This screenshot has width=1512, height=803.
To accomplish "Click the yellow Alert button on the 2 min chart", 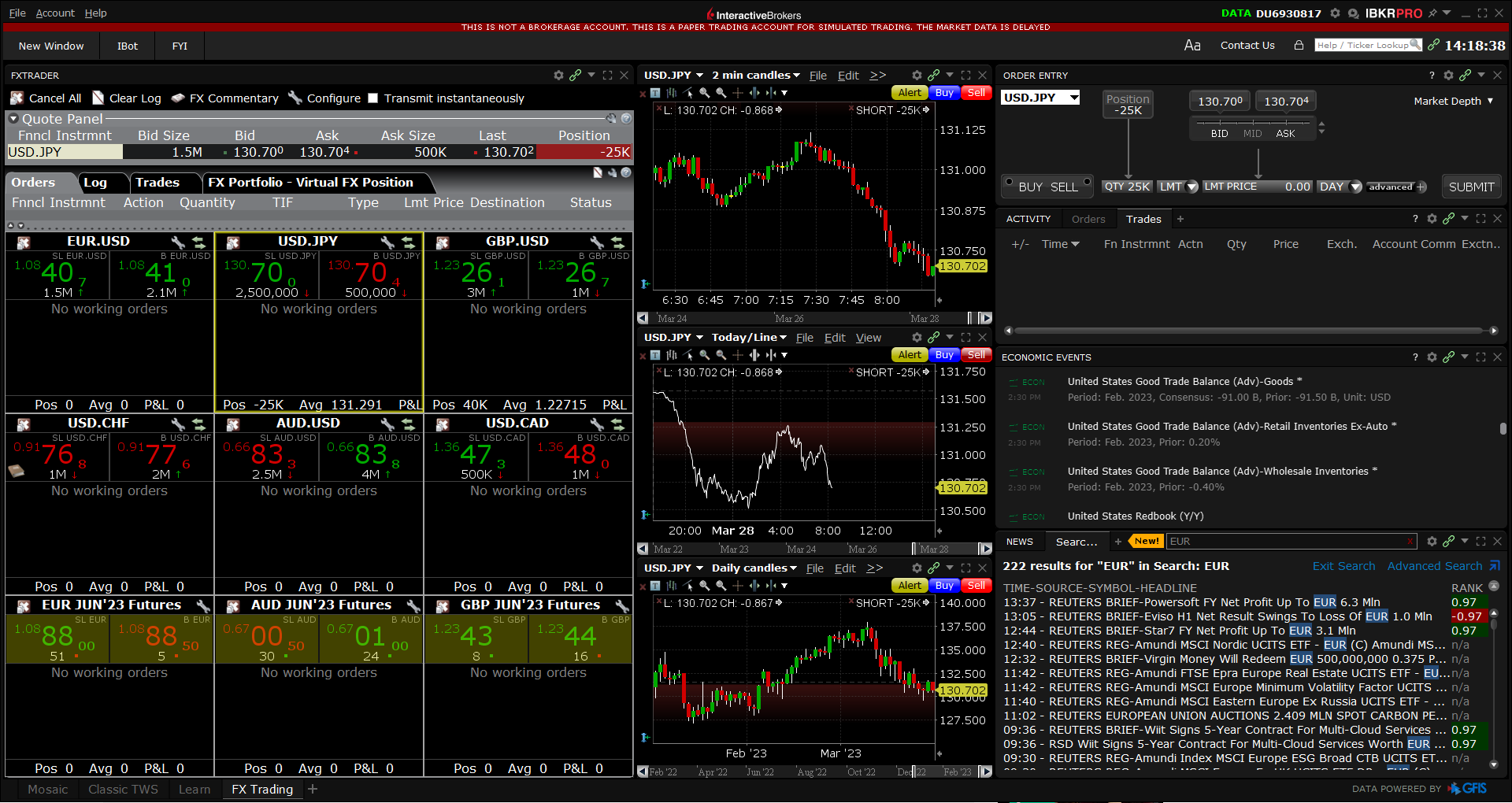I will [910, 93].
